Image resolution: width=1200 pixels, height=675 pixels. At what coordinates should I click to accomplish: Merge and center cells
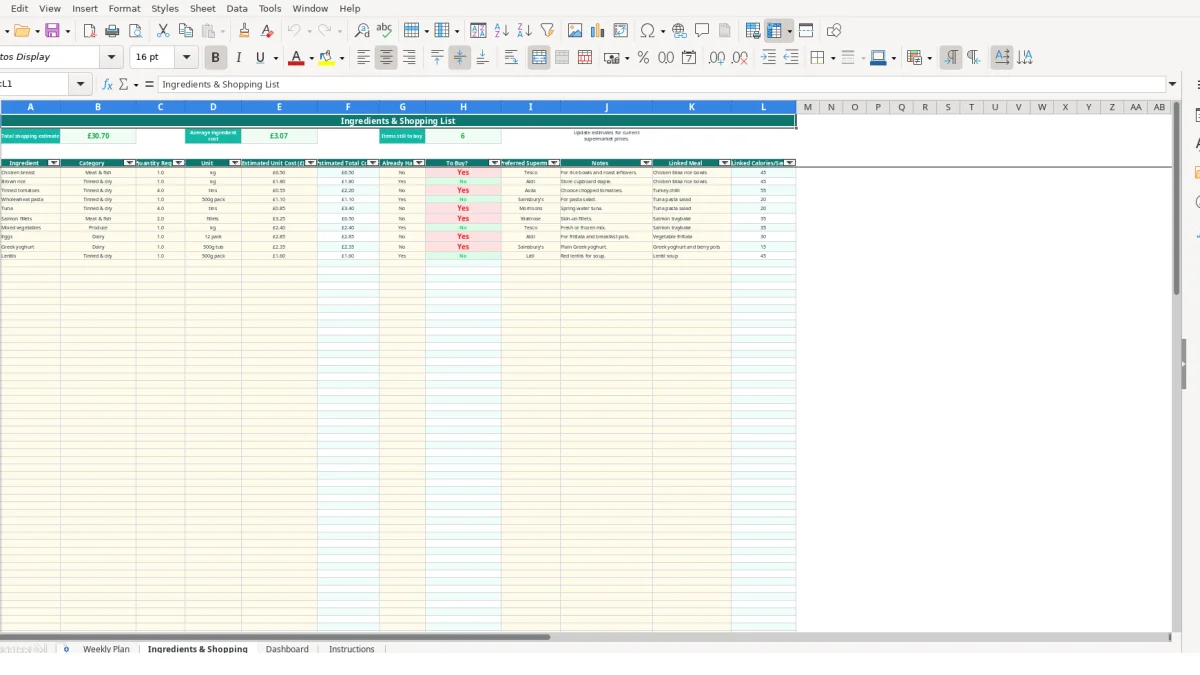point(539,58)
